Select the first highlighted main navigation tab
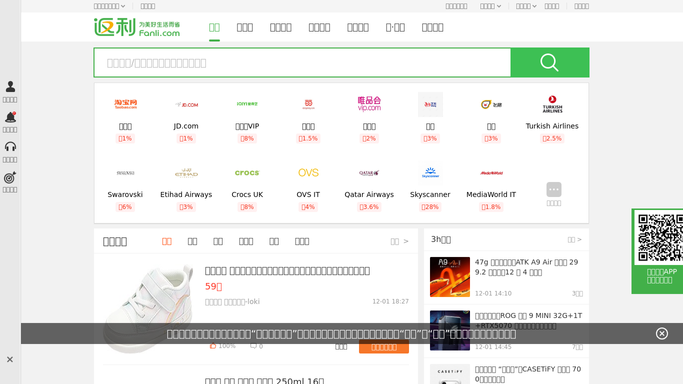Viewport: 683px width, 384px height. (214, 27)
